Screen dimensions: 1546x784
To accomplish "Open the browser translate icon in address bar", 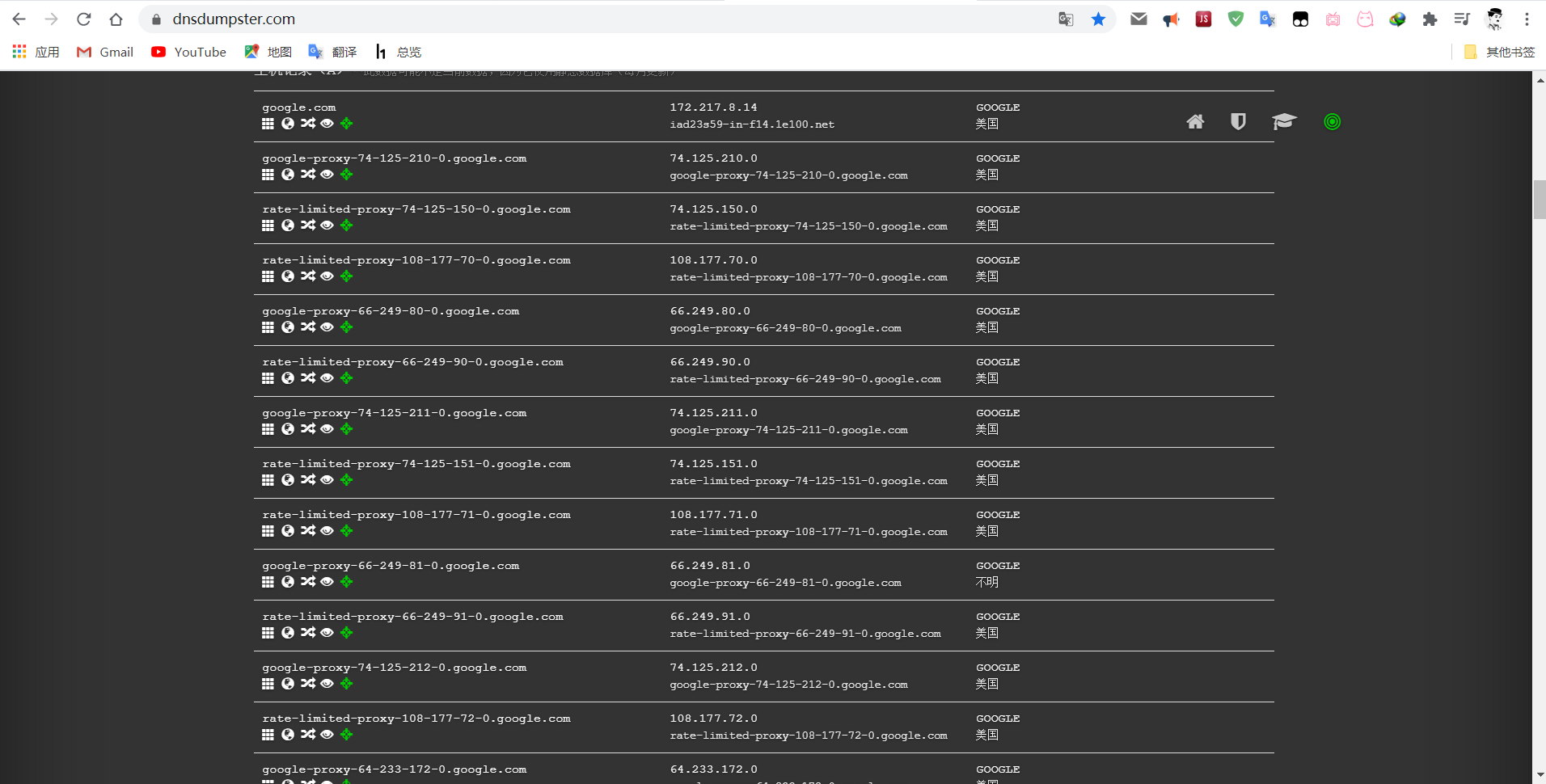I will click(x=1066, y=19).
